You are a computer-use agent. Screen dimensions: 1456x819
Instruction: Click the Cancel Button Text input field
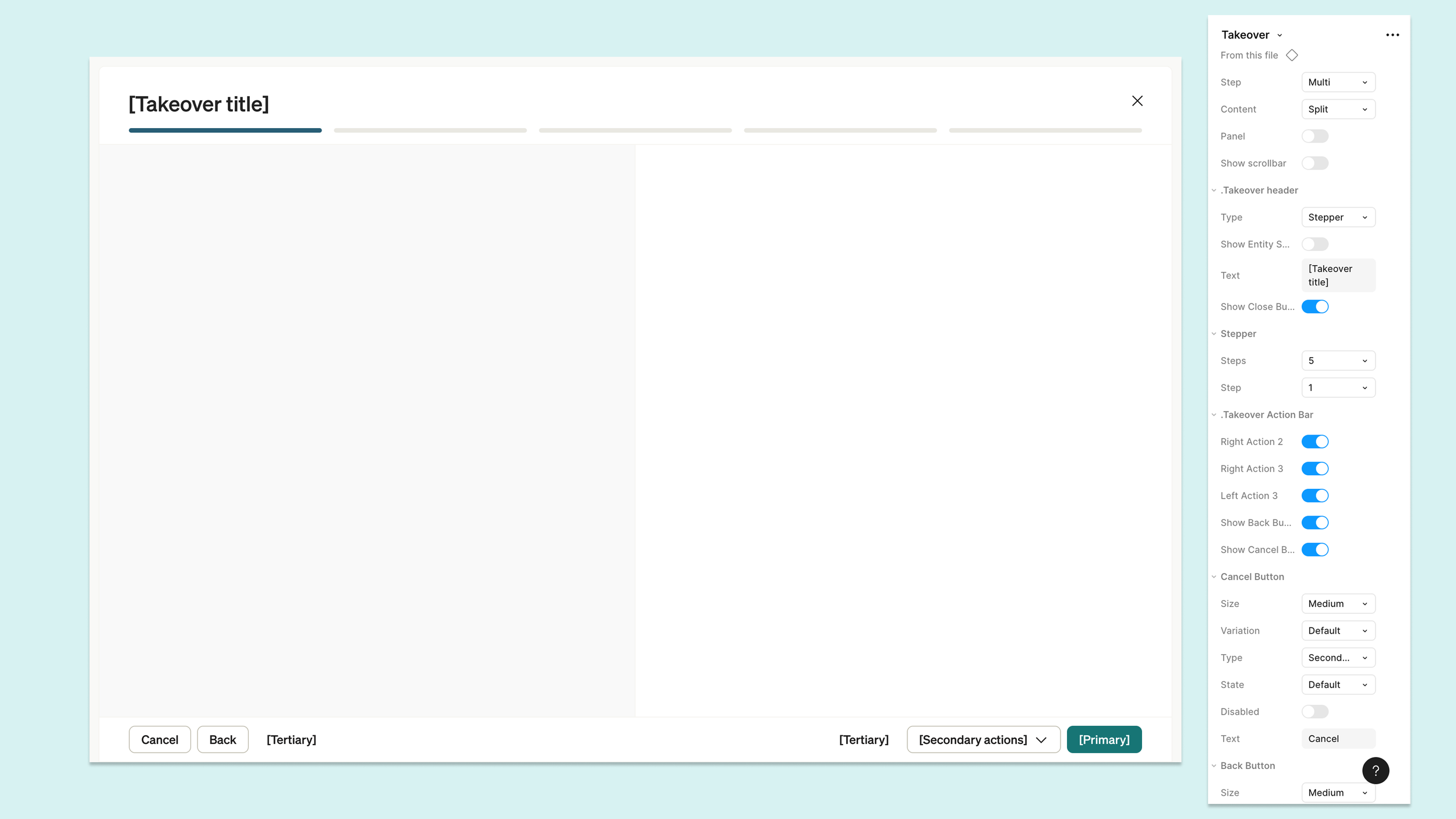coord(1338,739)
